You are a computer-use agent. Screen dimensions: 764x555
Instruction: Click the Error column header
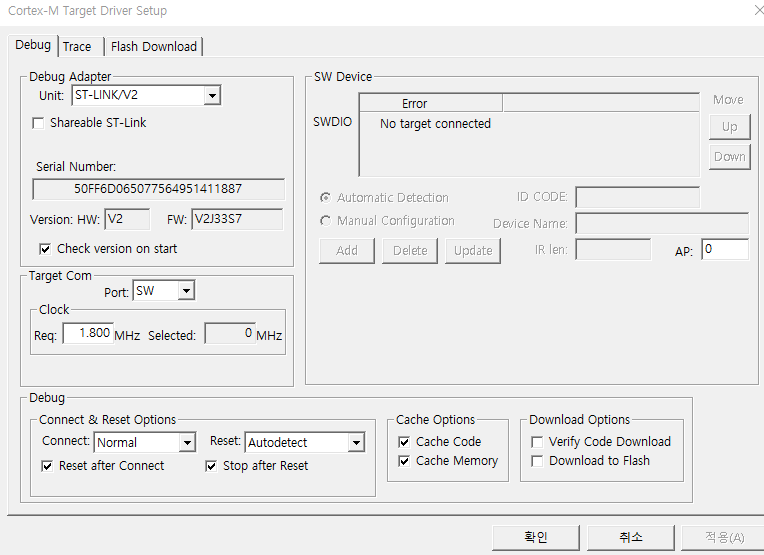(x=431, y=103)
